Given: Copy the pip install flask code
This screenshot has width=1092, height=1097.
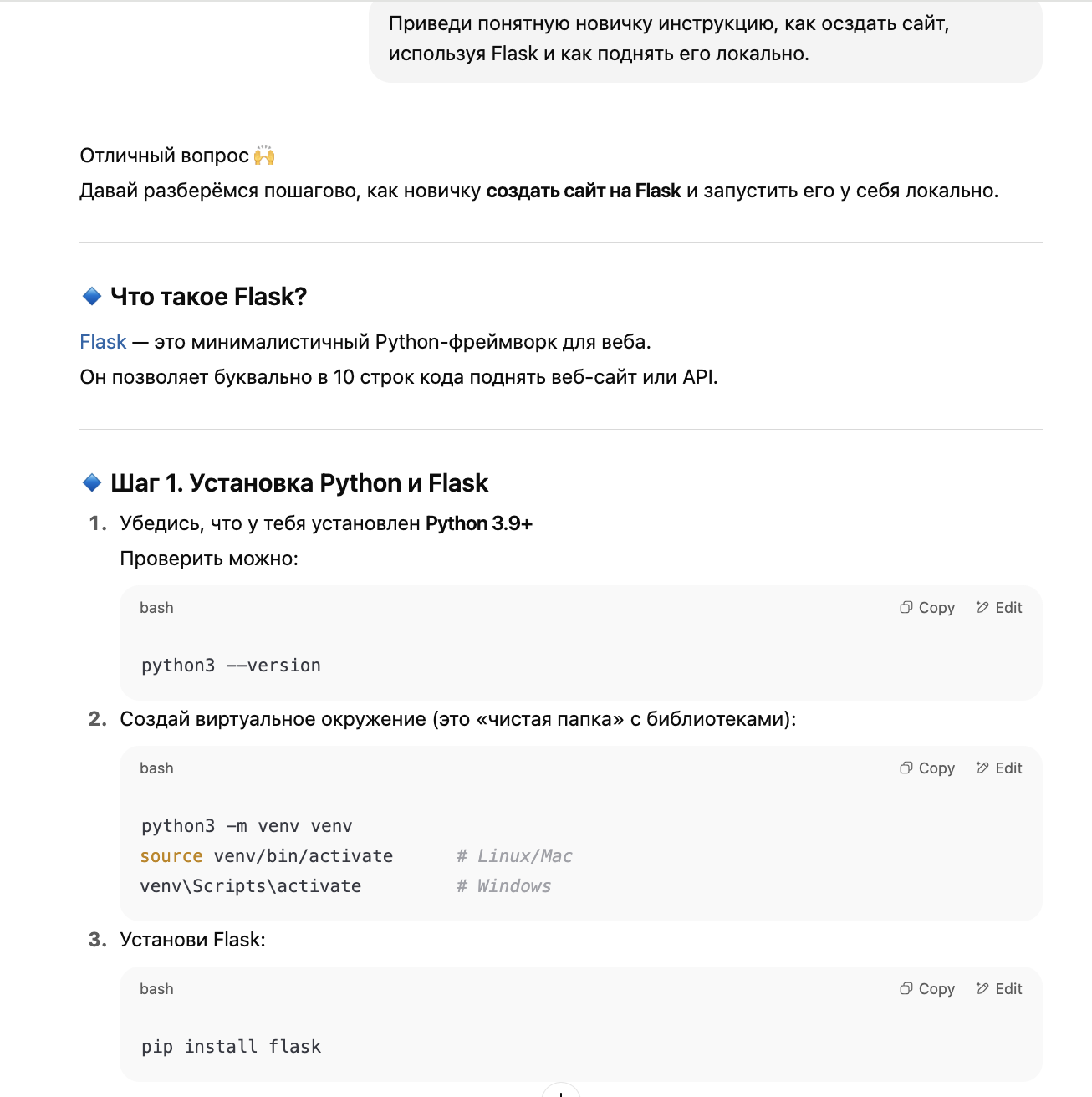Looking at the screenshot, I should click(x=927, y=989).
